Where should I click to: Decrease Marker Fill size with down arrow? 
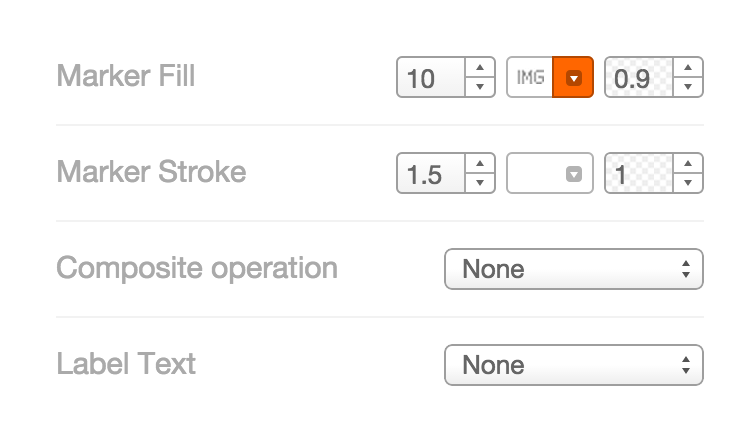480,87
